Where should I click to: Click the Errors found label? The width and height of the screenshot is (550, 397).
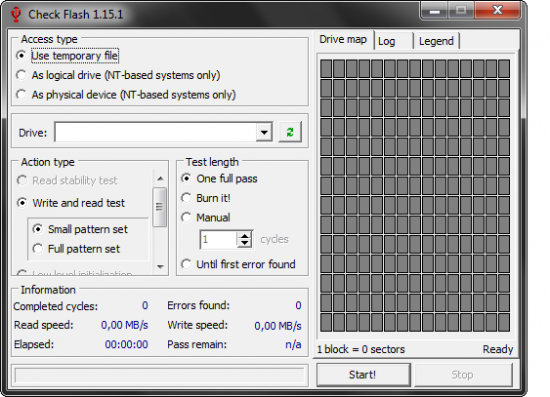(199, 305)
